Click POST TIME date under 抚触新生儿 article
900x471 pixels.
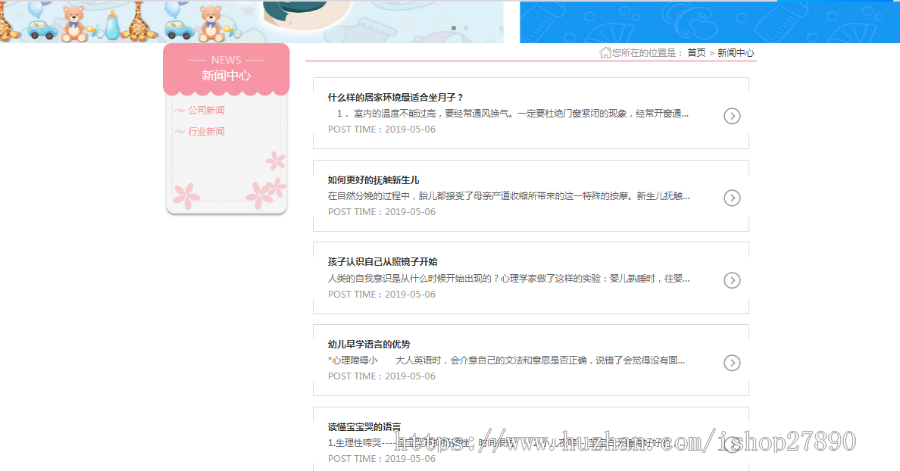[382, 212]
